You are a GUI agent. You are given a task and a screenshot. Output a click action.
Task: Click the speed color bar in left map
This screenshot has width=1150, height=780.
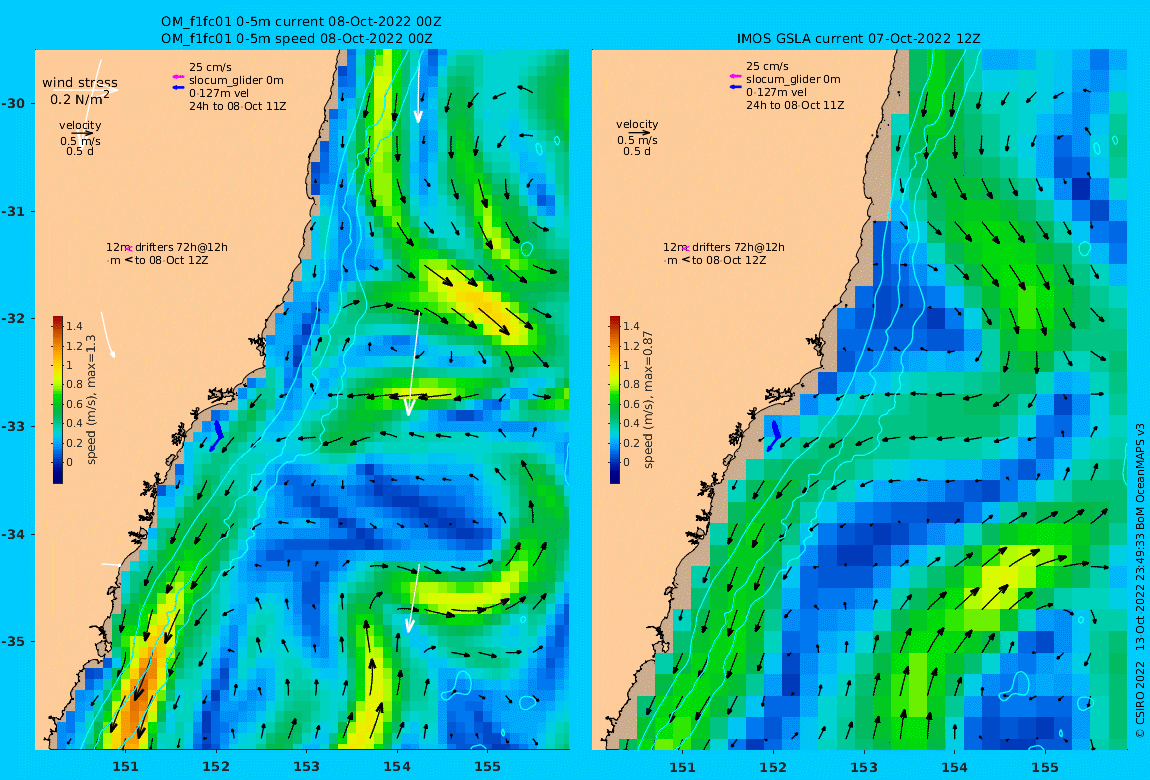[x=58, y=400]
